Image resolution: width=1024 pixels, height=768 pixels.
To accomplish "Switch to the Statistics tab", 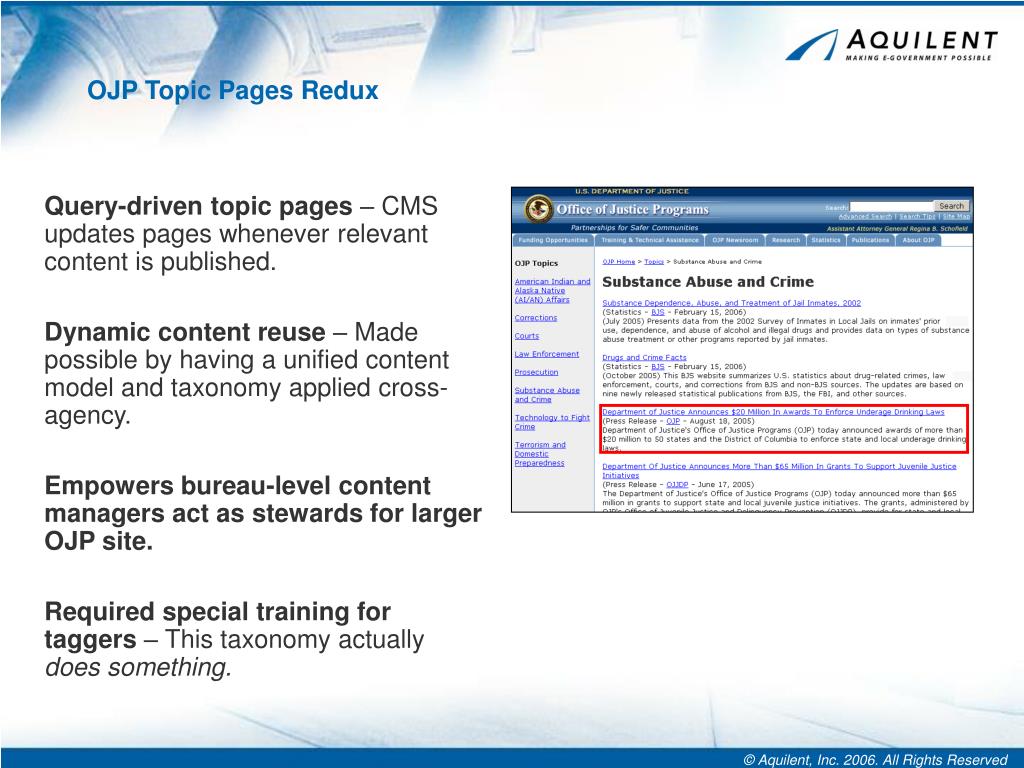I will pyautogui.click(x=826, y=240).
